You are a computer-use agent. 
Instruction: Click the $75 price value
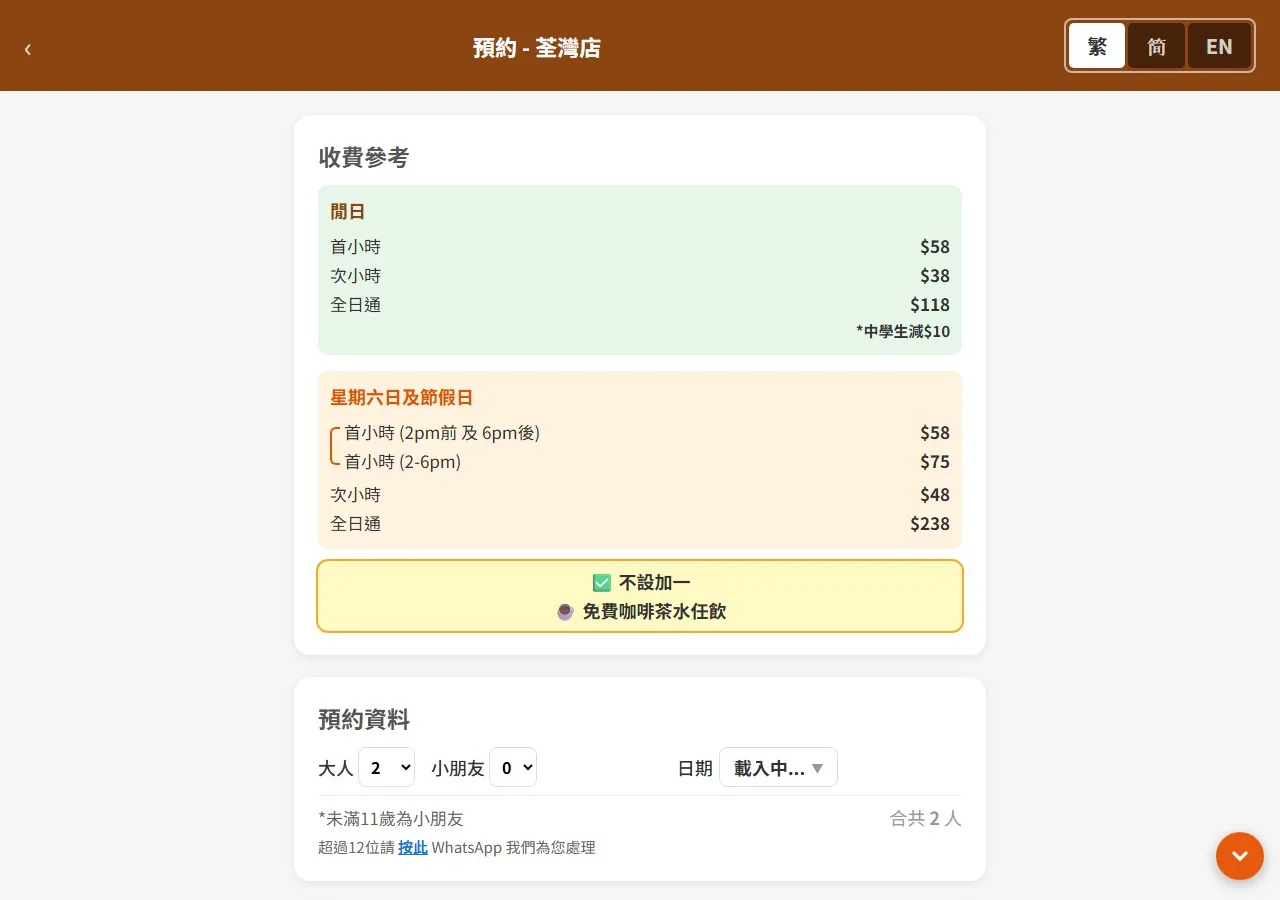click(935, 462)
